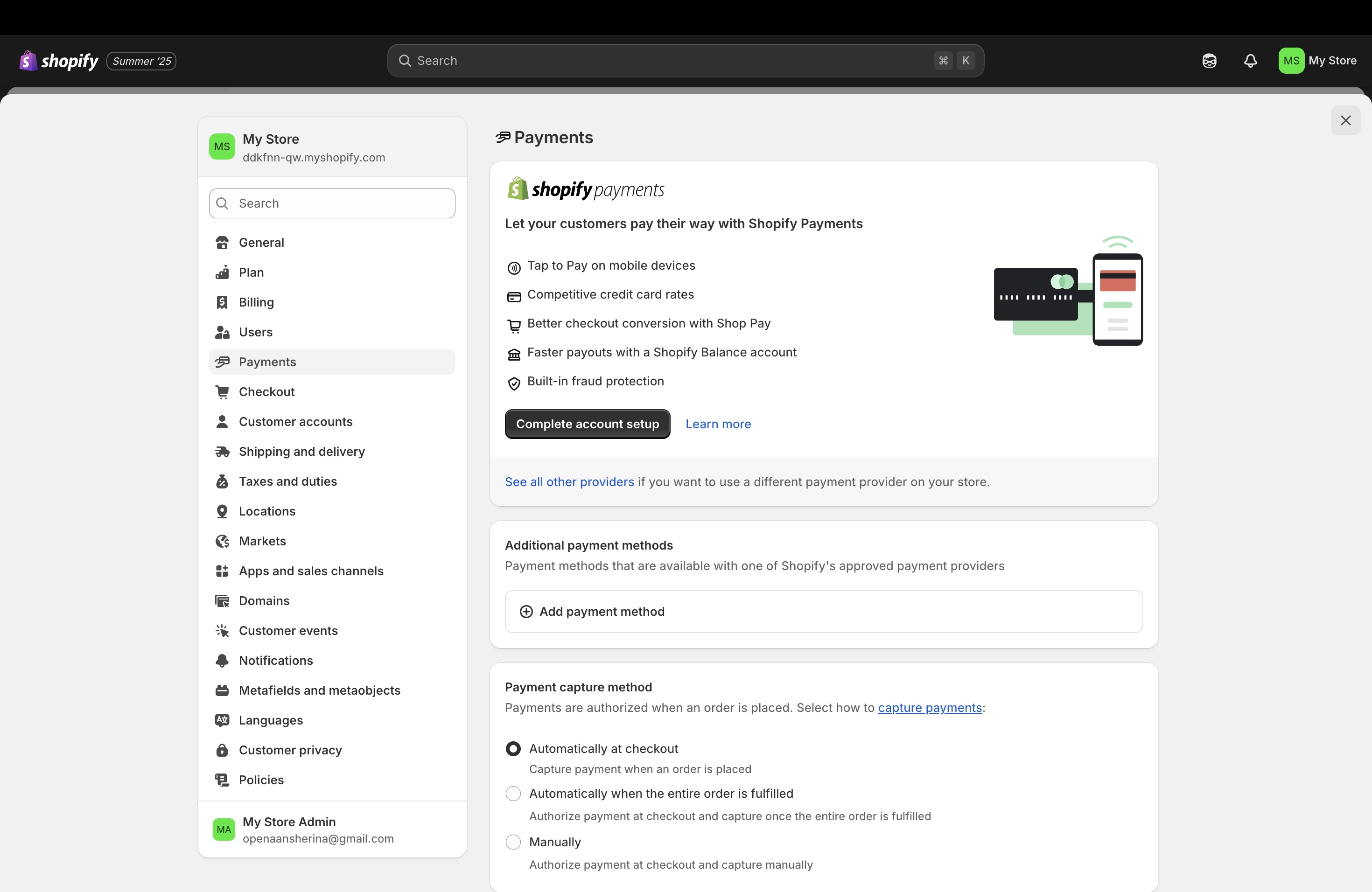Click the Customer privacy lock icon
The width and height of the screenshot is (1372, 892).
(x=222, y=750)
